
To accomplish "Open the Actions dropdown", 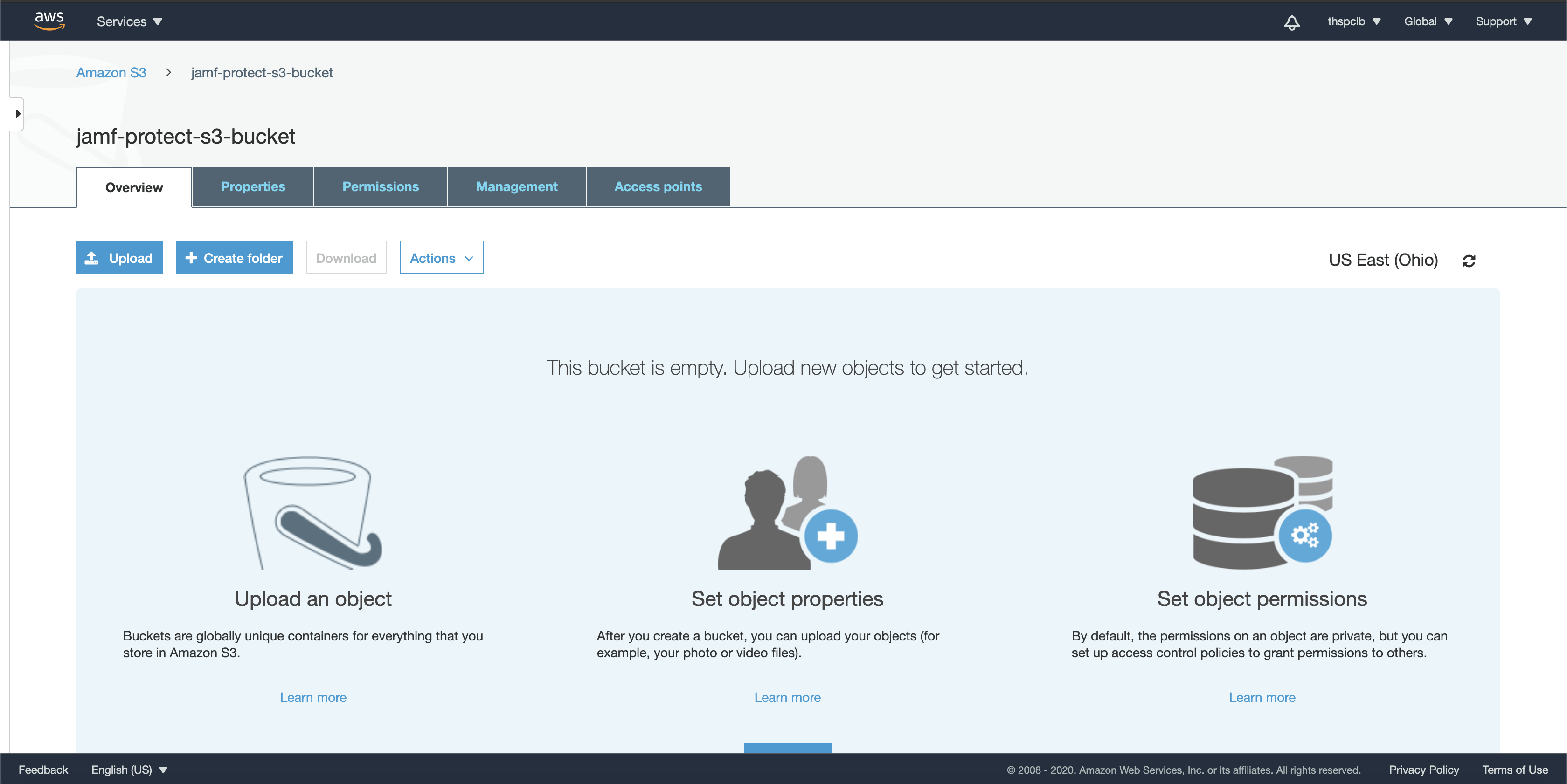I will pyautogui.click(x=442, y=258).
